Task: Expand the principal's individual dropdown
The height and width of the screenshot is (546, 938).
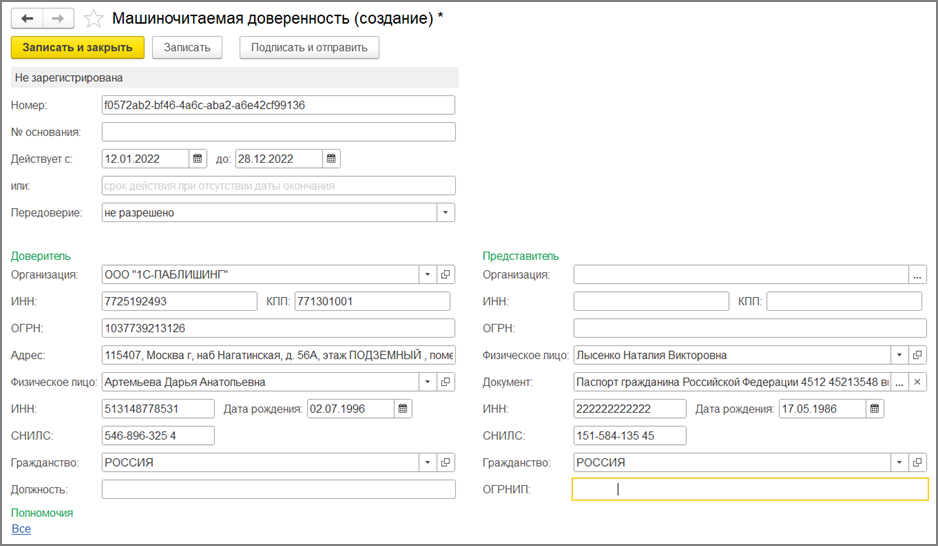Action: click(427, 381)
